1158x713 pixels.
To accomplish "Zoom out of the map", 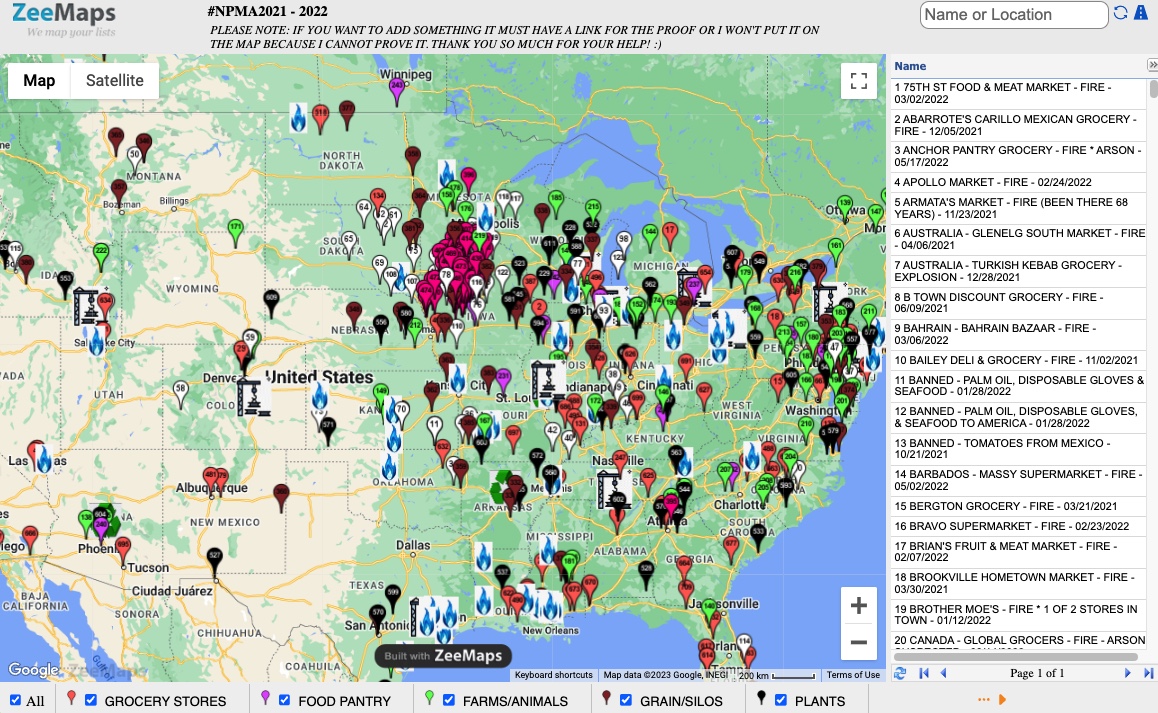I will 859,642.
